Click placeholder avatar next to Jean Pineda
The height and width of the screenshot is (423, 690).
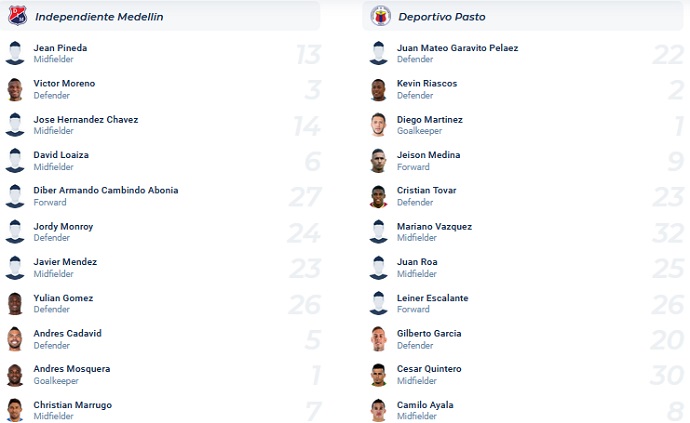[15, 53]
